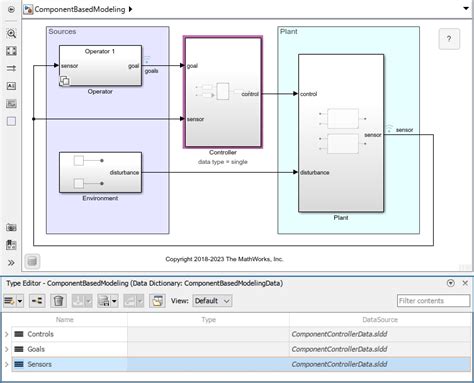
Task: Click the Hide/Show Explorer Bar arrow icon
Action: pyautogui.click(x=11, y=9)
